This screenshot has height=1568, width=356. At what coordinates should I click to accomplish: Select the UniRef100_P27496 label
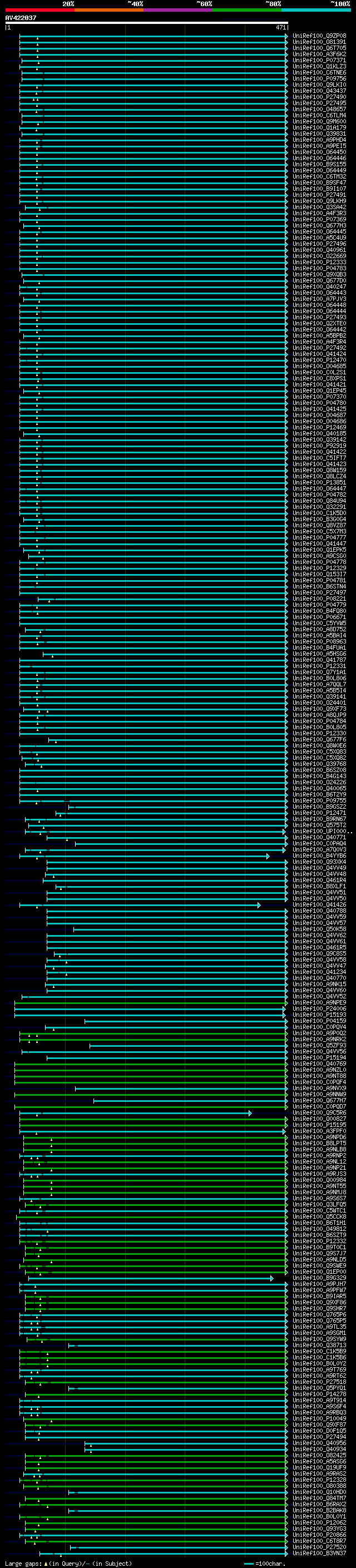click(319, 244)
